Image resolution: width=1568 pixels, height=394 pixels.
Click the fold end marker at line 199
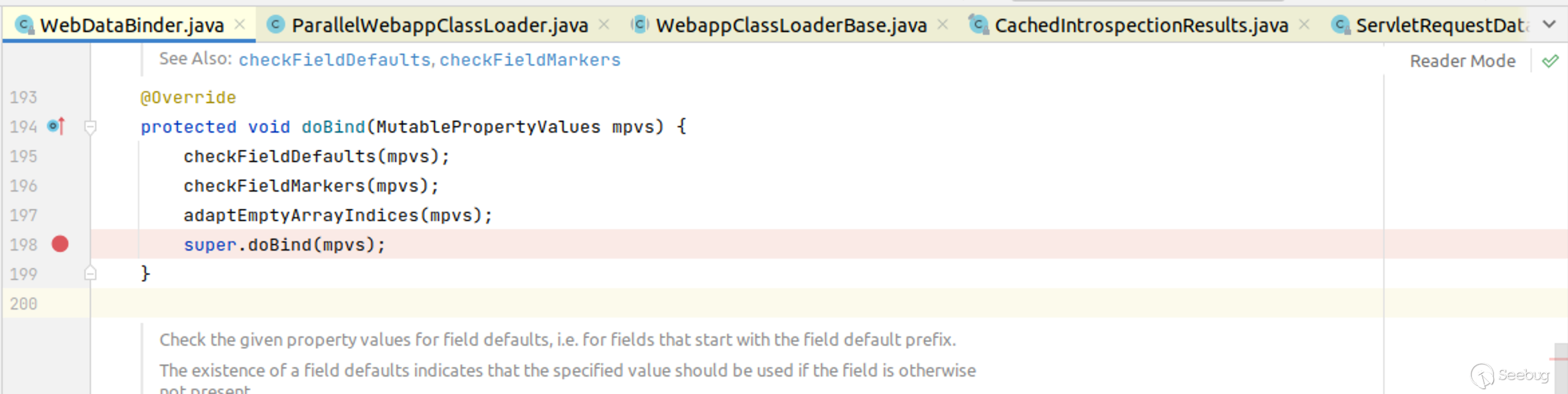coord(90,273)
